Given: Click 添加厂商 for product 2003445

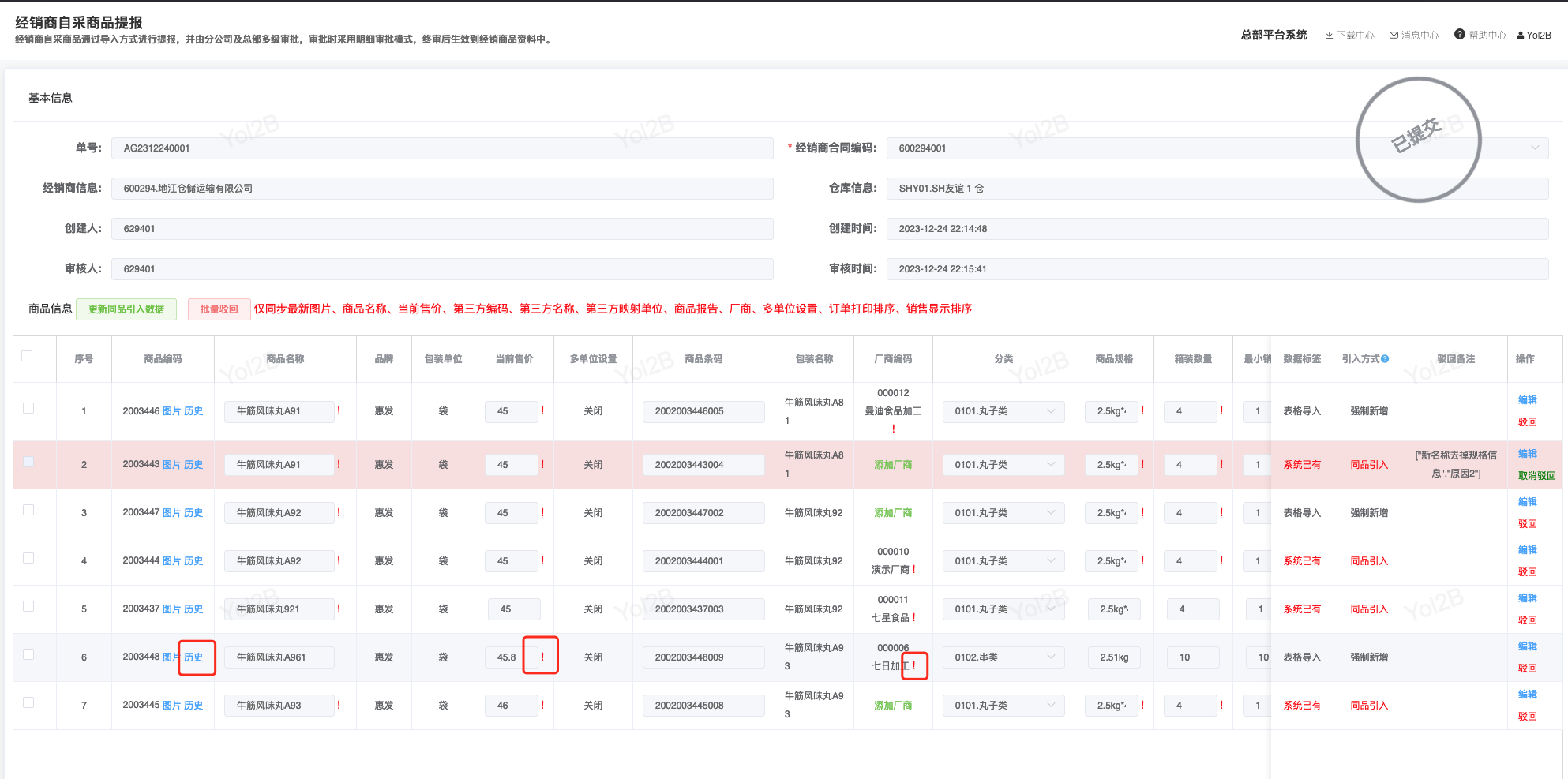Looking at the screenshot, I should tap(893, 706).
